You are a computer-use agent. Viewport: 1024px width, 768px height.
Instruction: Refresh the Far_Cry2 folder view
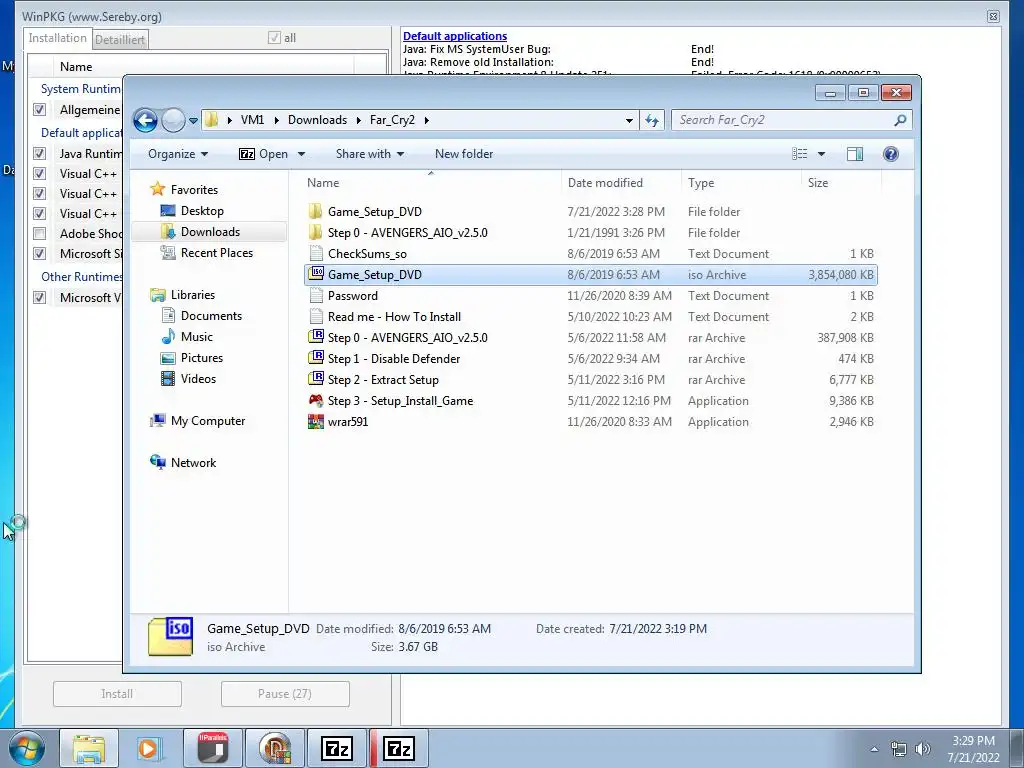click(x=652, y=120)
